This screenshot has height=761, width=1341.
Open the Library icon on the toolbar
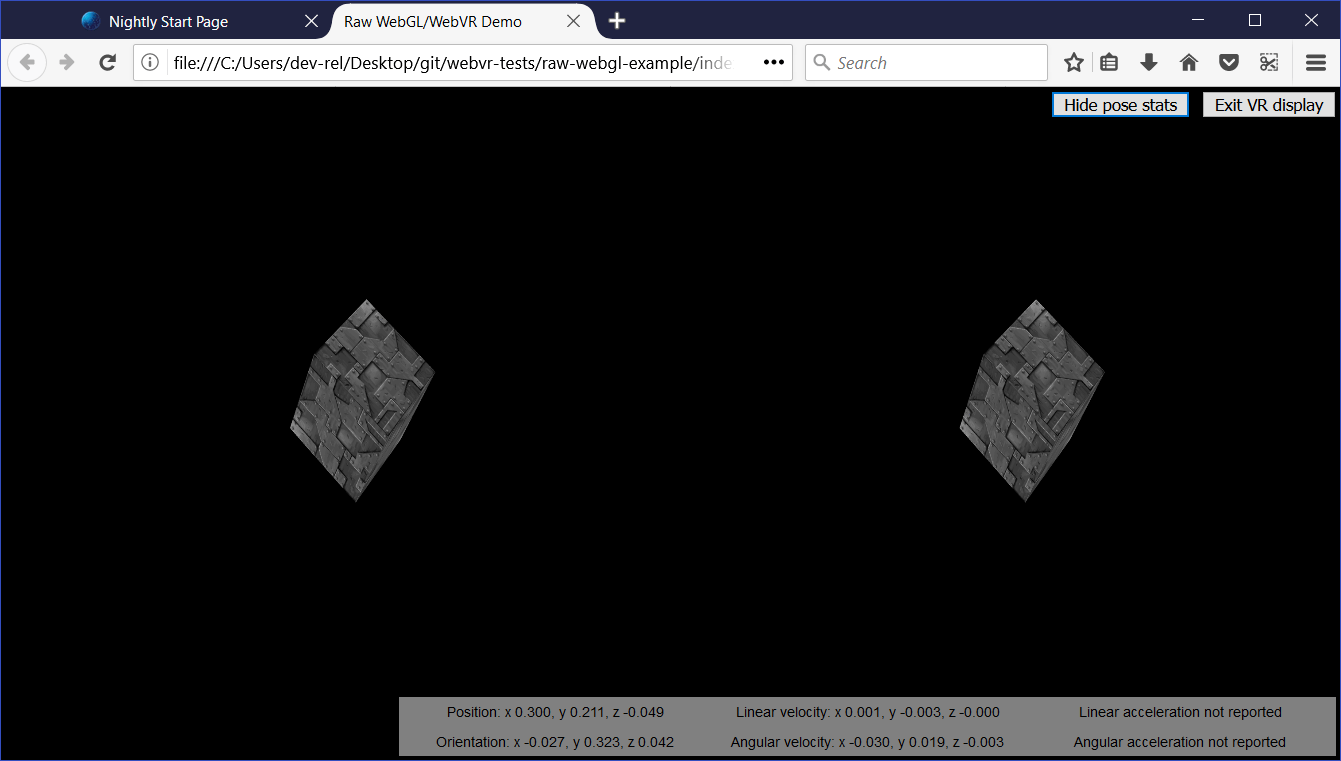pyautogui.click(x=1108, y=62)
